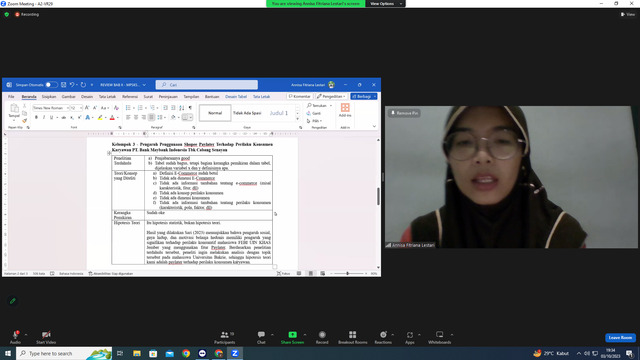Viewport: 640px width, 360px height.
Task: Select the Normal style
Action: 215,113
